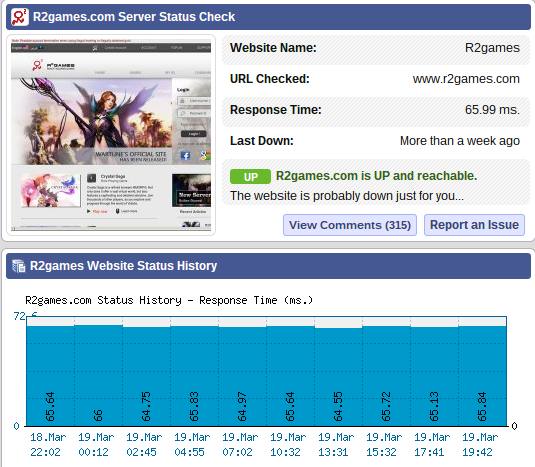Click the green UP status badge
The width and height of the screenshot is (535, 467).
tap(250, 176)
